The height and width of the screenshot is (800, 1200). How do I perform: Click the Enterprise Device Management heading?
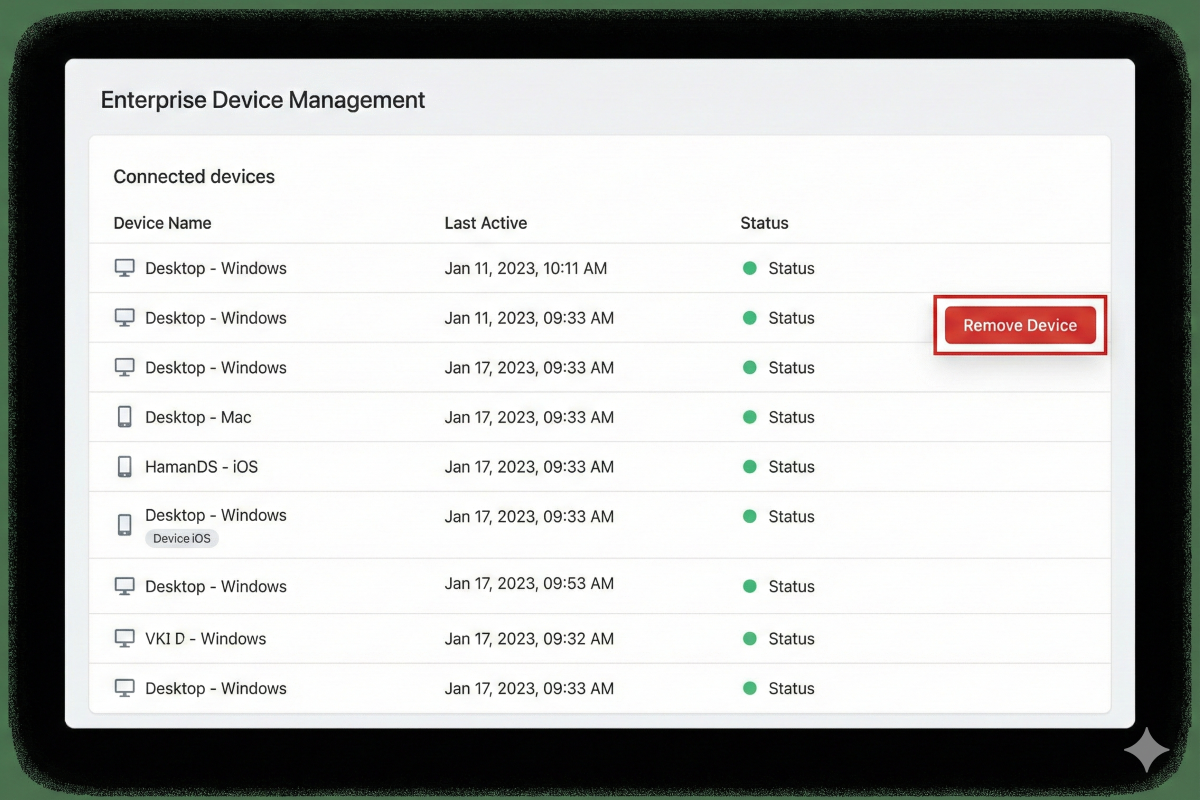pyautogui.click(x=262, y=100)
